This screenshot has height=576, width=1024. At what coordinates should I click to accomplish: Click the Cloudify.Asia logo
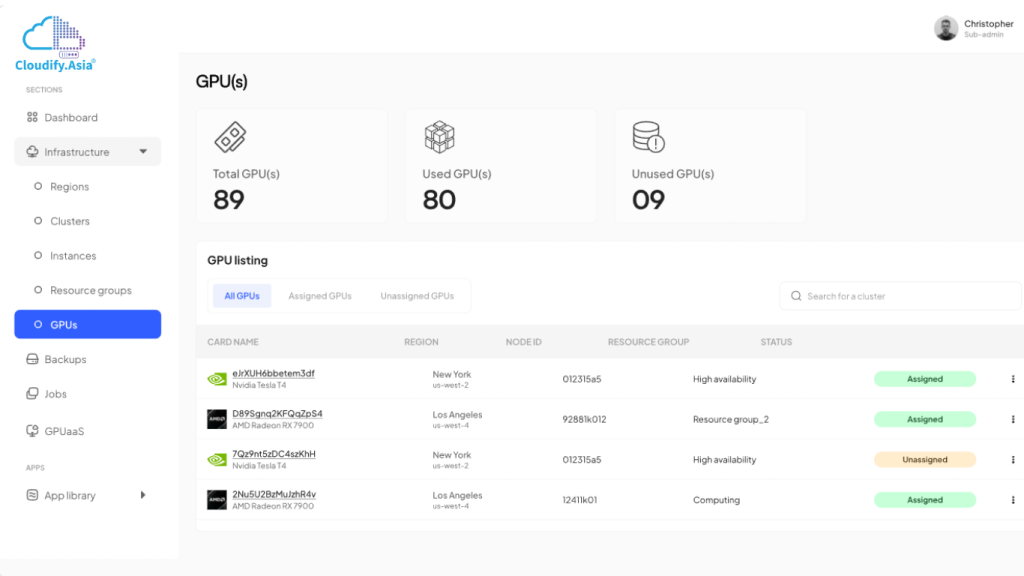[53, 38]
